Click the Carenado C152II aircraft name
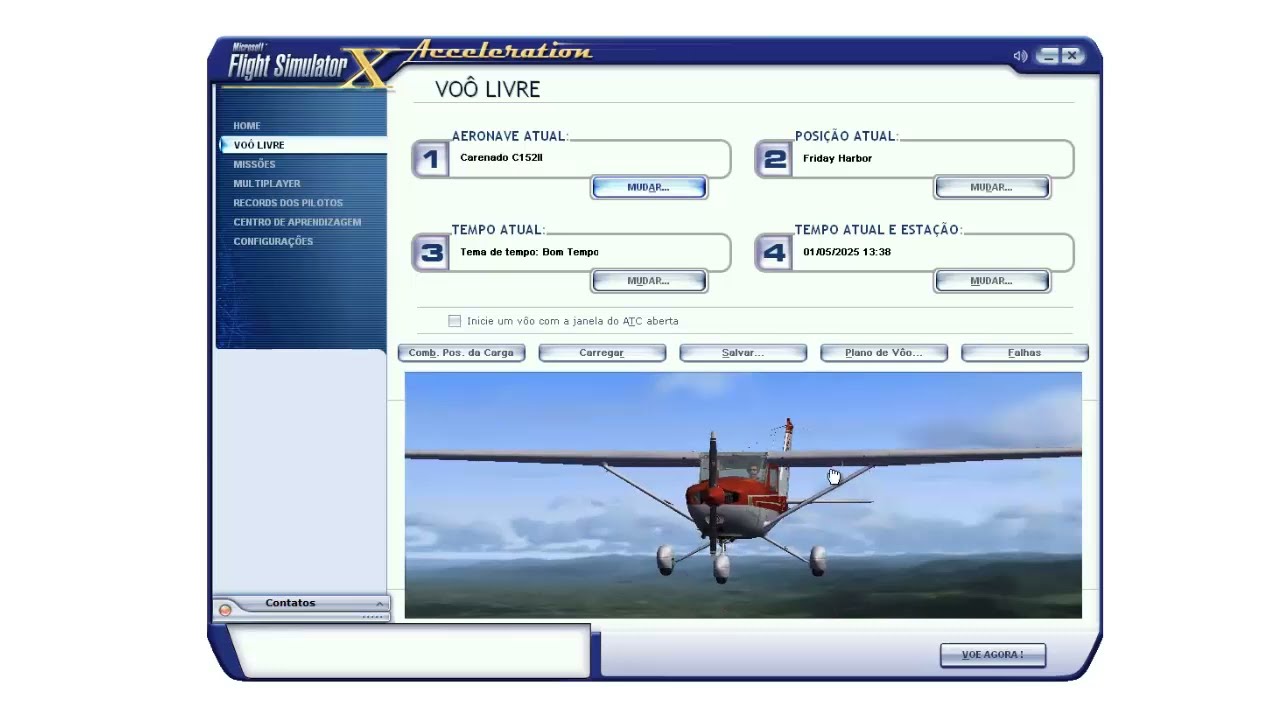The width and height of the screenshot is (1280, 720). pyautogui.click(x=501, y=158)
